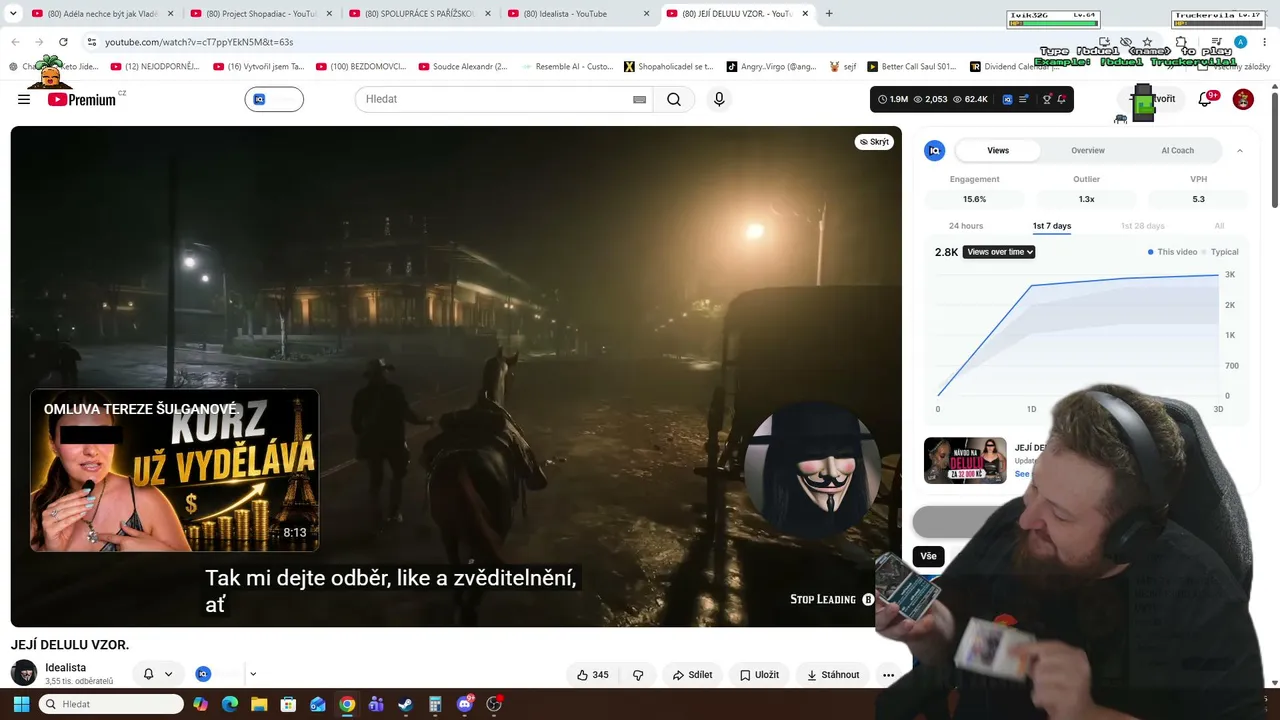The height and width of the screenshot is (720, 1280).
Task: Switch to the vidIQ Views tab
Action: [x=998, y=151]
